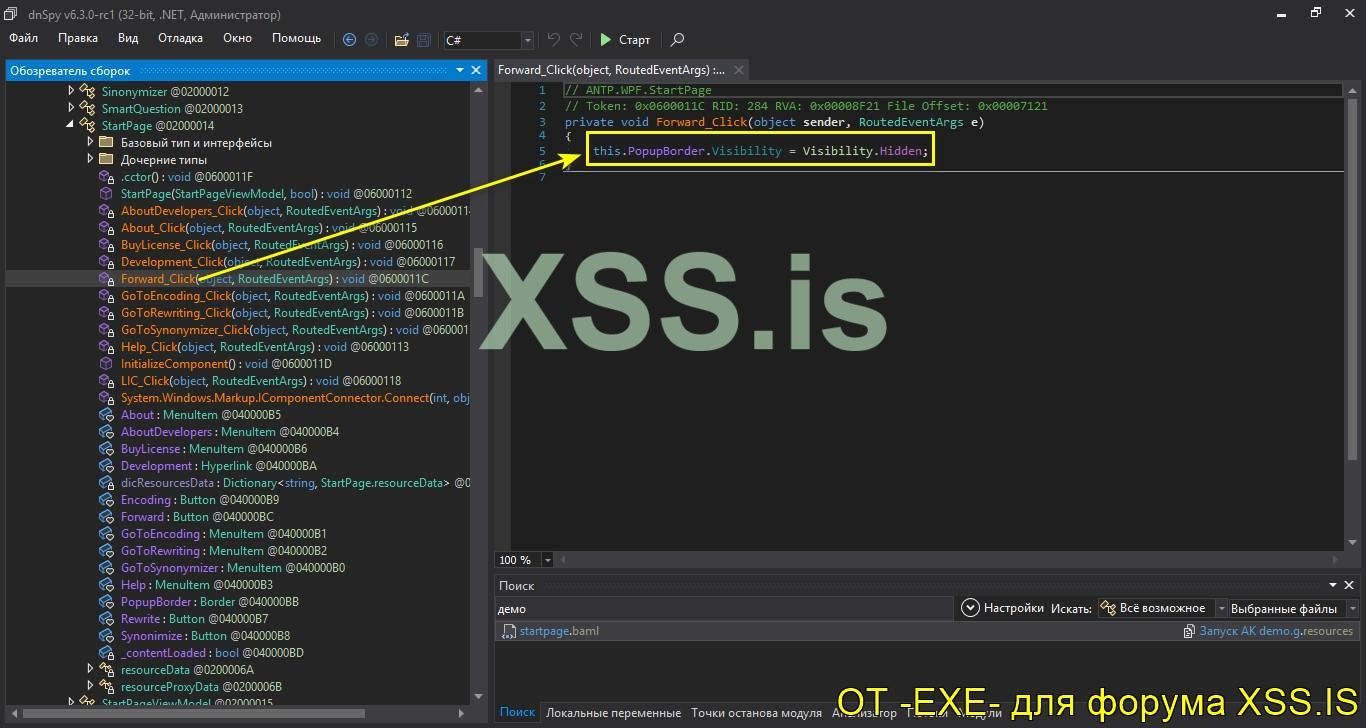Image resolution: width=1366 pixels, height=728 pixels.
Task: Click the undo icon in the toolbar
Action: coord(554,40)
